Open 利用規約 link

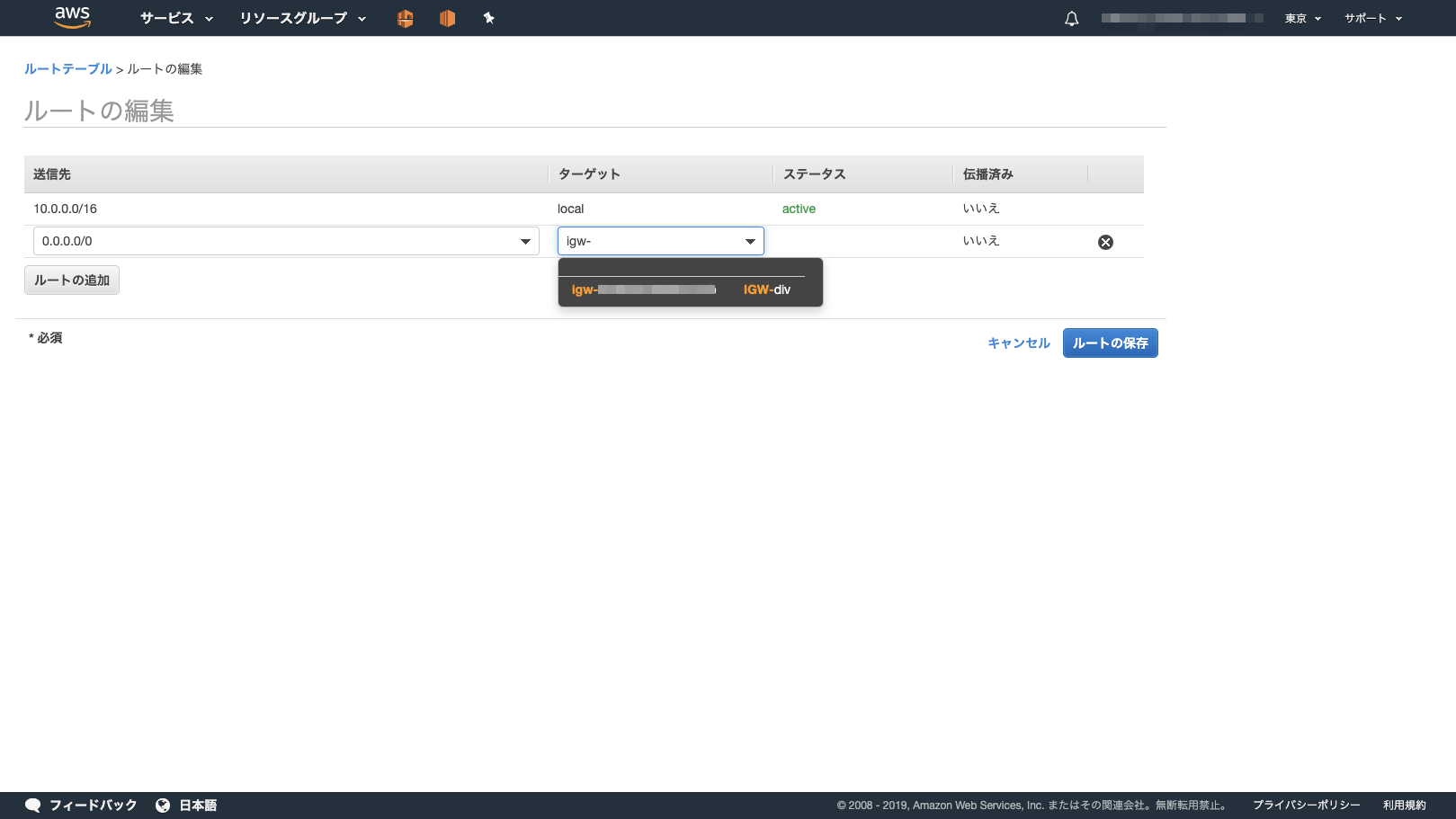(x=1405, y=806)
